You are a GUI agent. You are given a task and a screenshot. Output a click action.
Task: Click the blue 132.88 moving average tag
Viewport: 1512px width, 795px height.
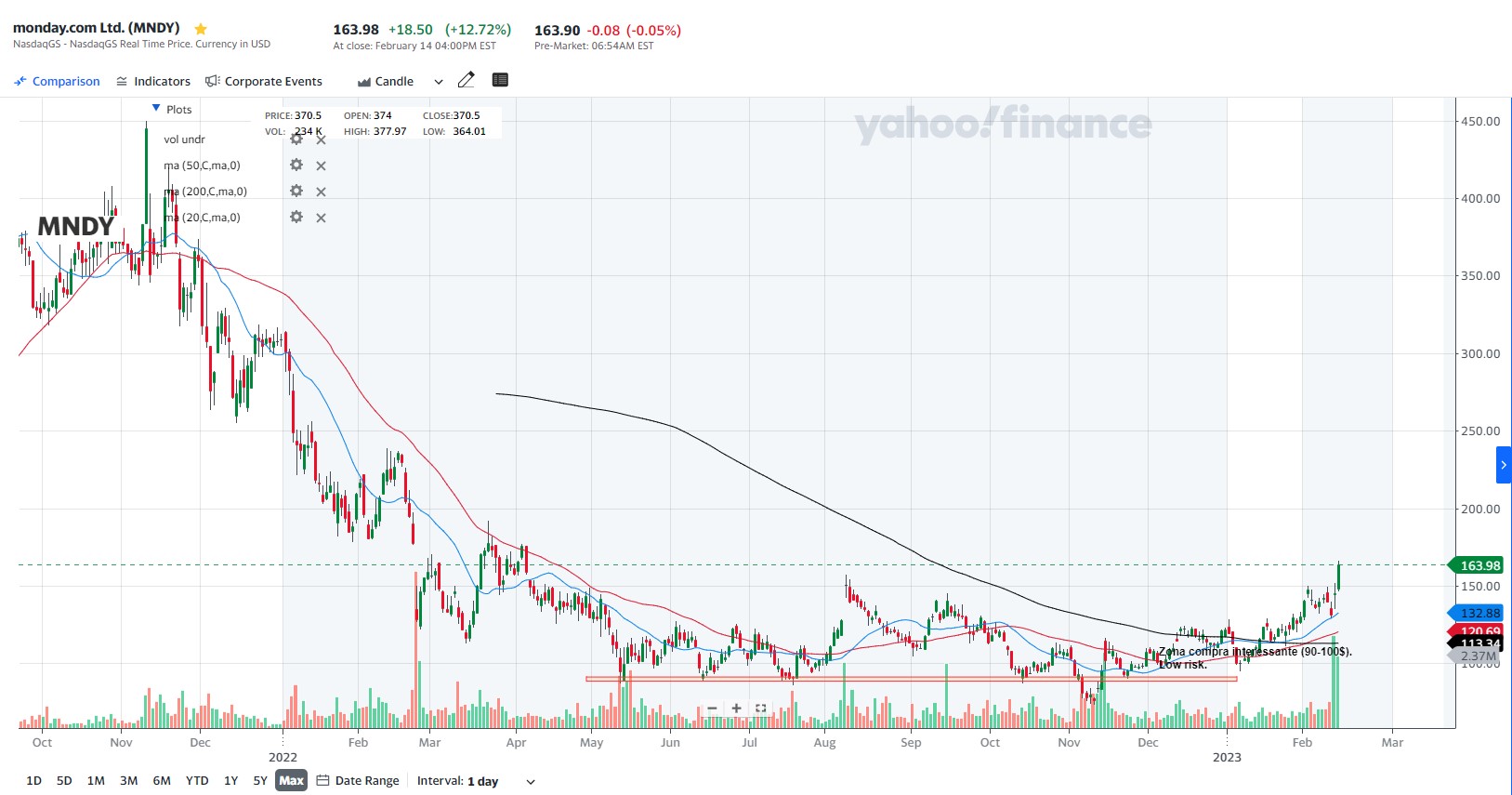tap(1477, 613)
